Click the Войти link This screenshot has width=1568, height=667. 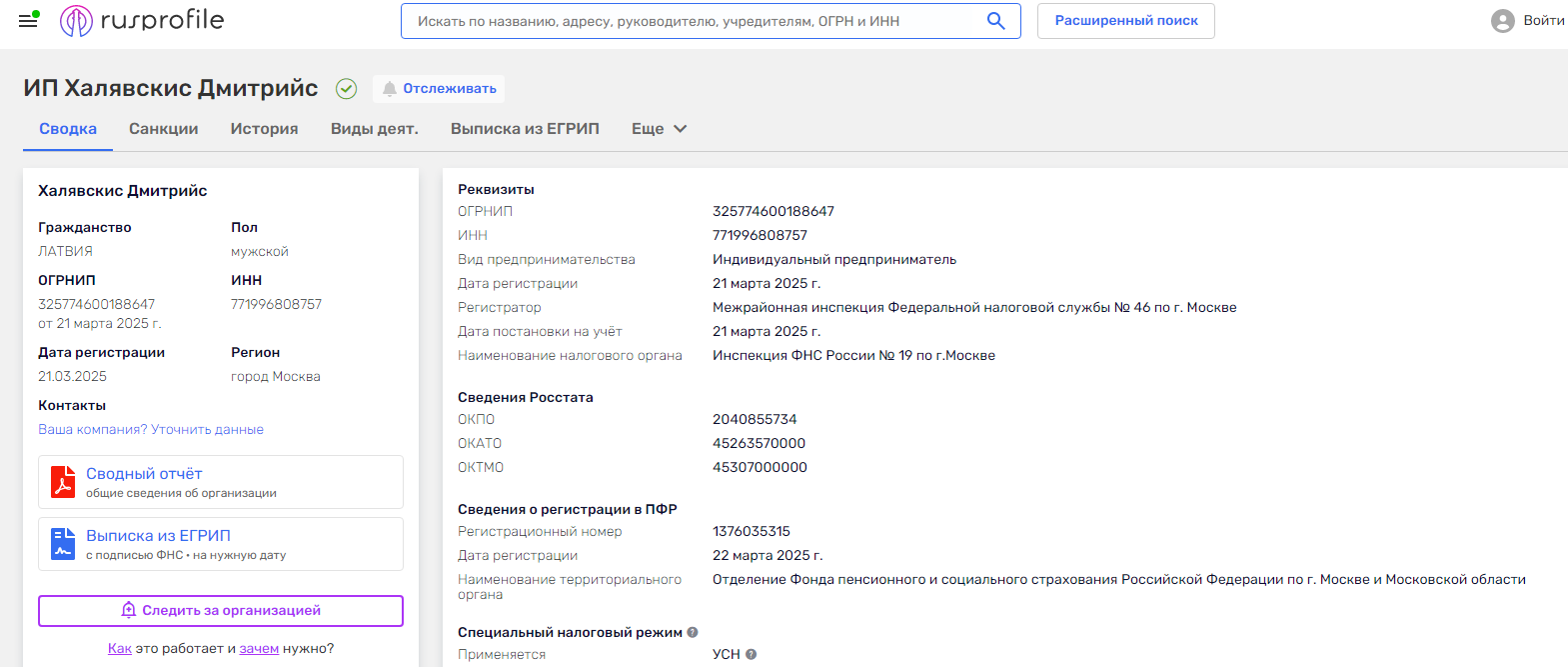1544,21
